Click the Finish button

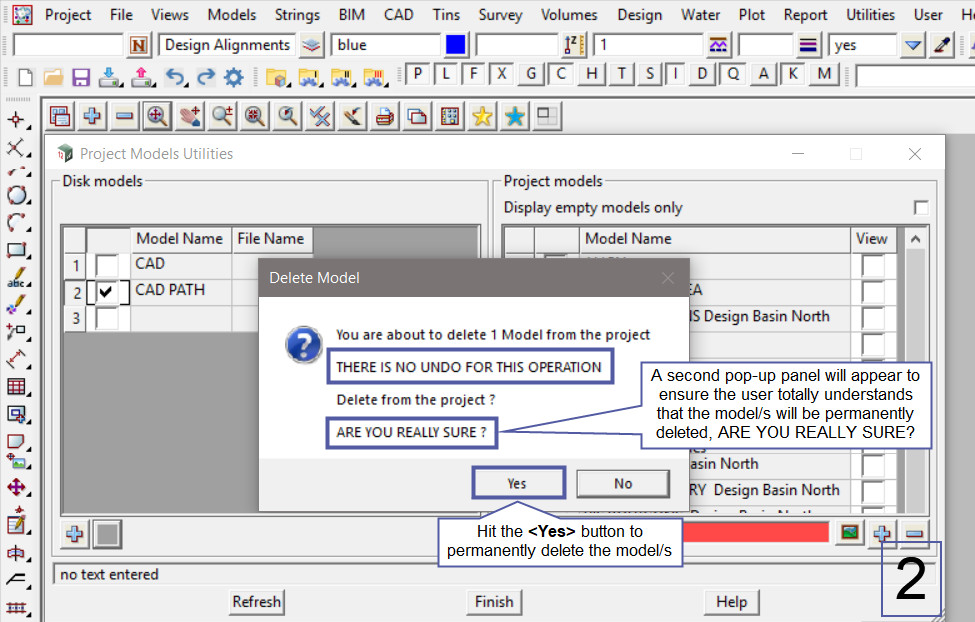[x=494, y=601]
